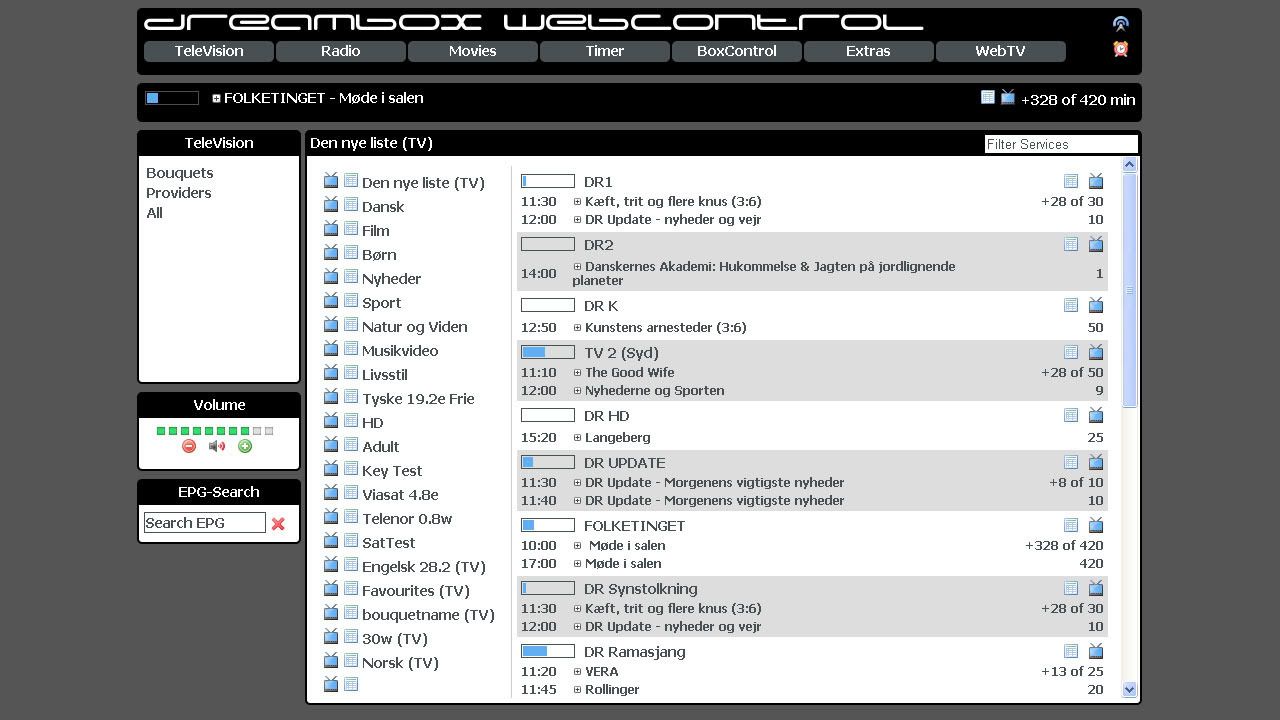Open the TeleVision menu tab
This screenshot has height=720, width=1280.
(x=209, y=51)
